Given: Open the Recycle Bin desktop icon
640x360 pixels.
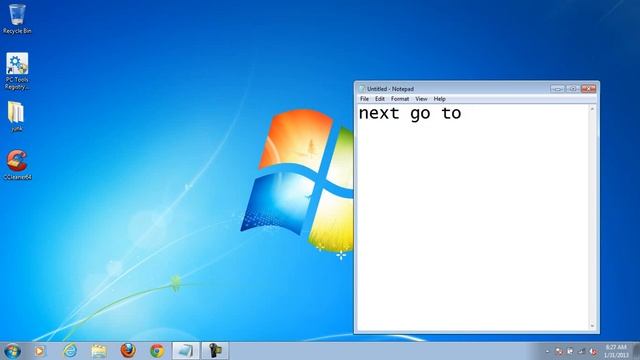Looking at the screenshot, I should pyautogui.click(x=17, y=18).
